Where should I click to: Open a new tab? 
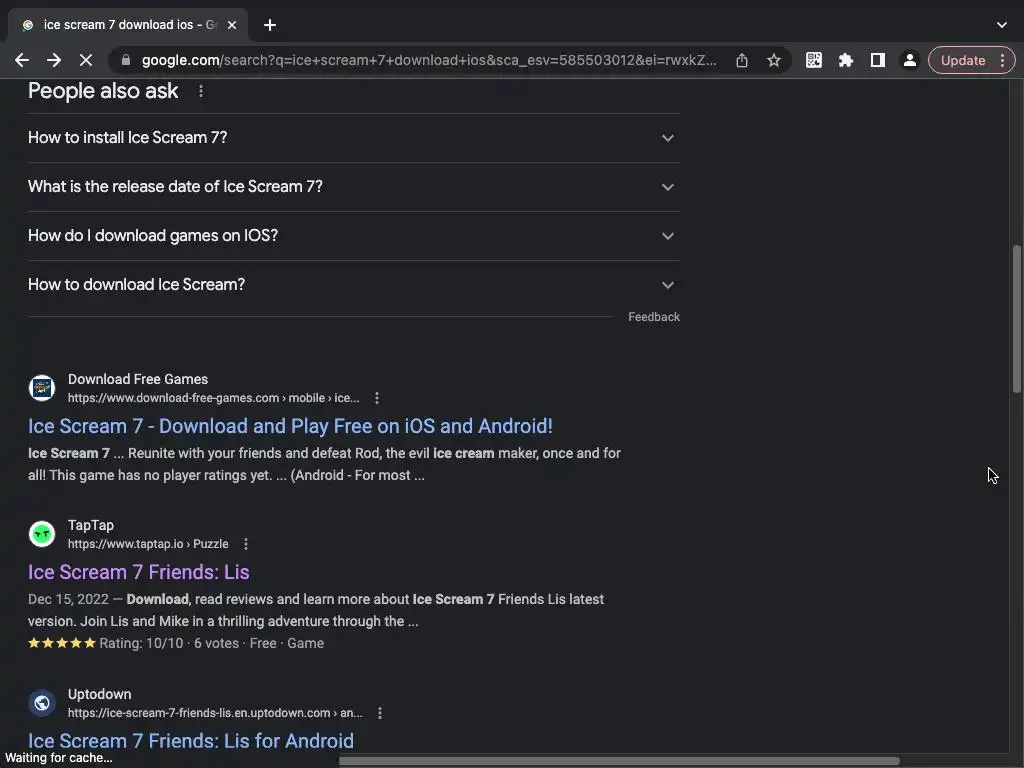(270, 25)
